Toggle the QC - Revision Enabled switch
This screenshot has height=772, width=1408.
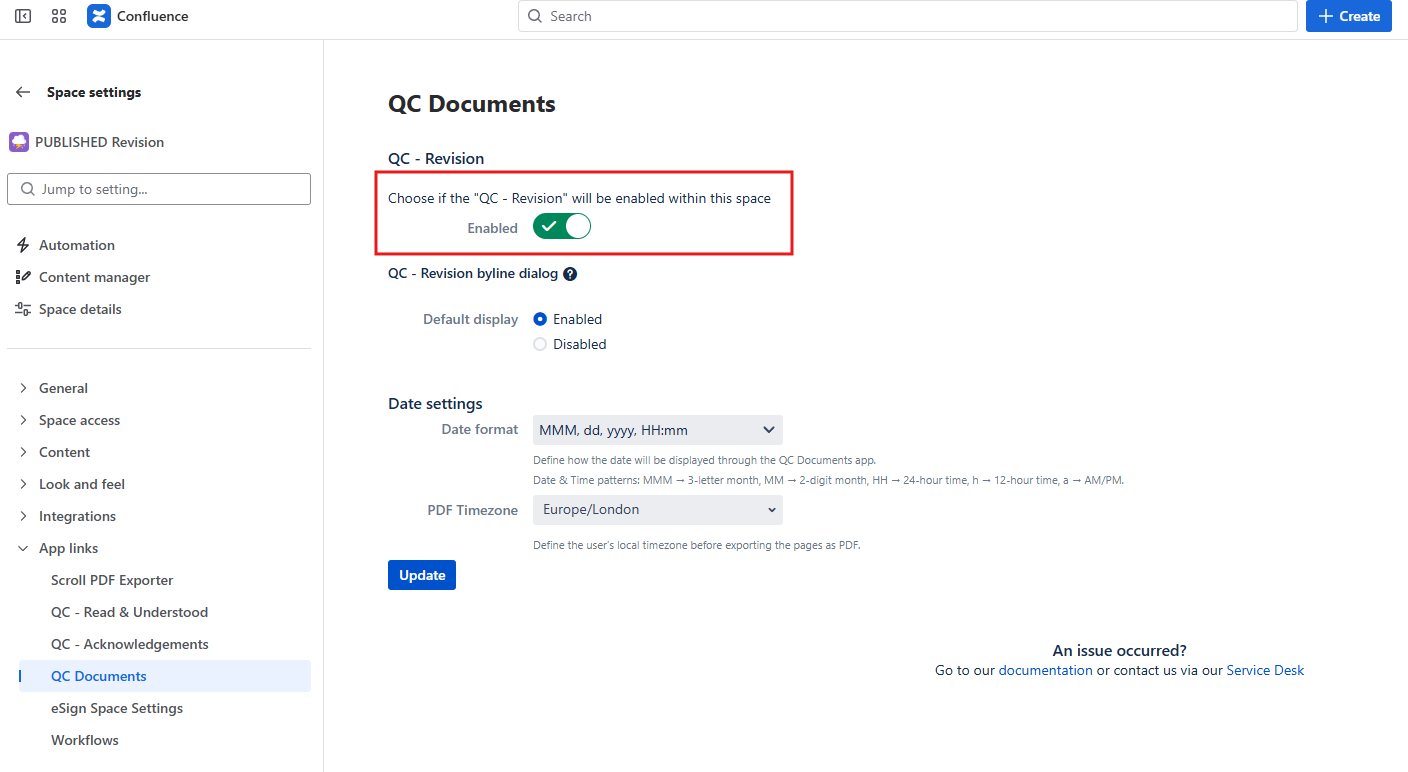point(562,227)
